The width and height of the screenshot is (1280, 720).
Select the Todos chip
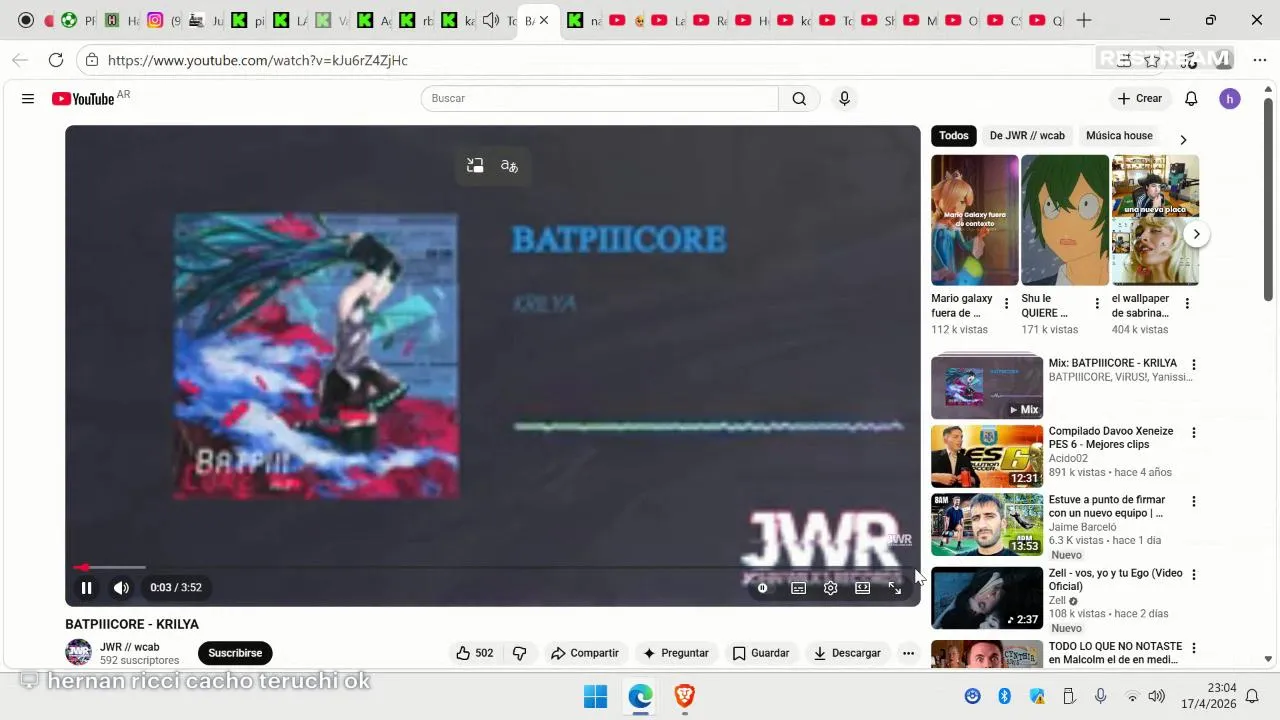click(954, 136)
